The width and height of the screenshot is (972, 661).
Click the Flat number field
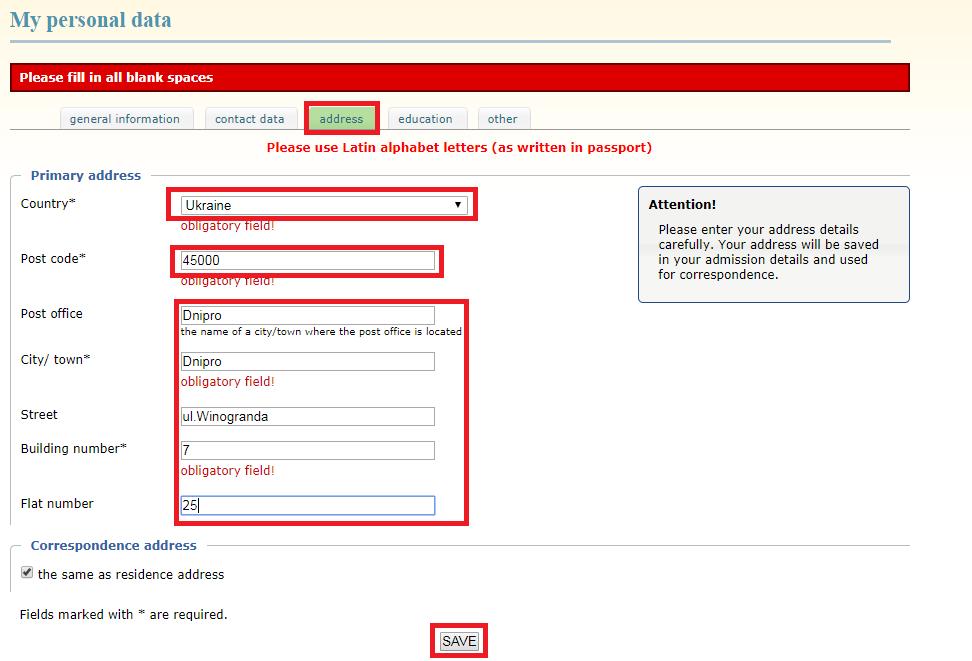(x=307, y=505)
